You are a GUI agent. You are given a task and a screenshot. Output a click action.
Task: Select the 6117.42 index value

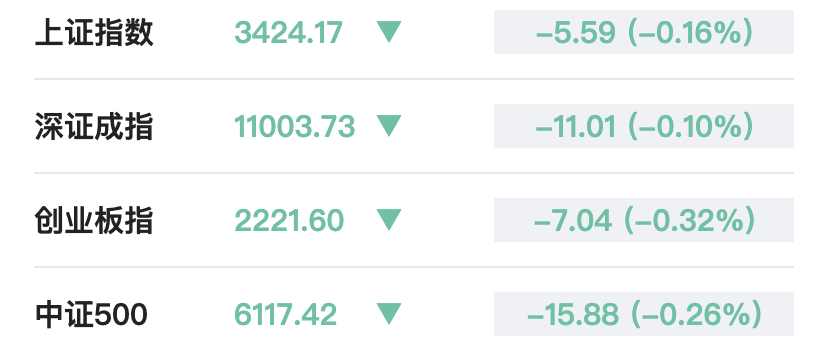coord(285,314)
